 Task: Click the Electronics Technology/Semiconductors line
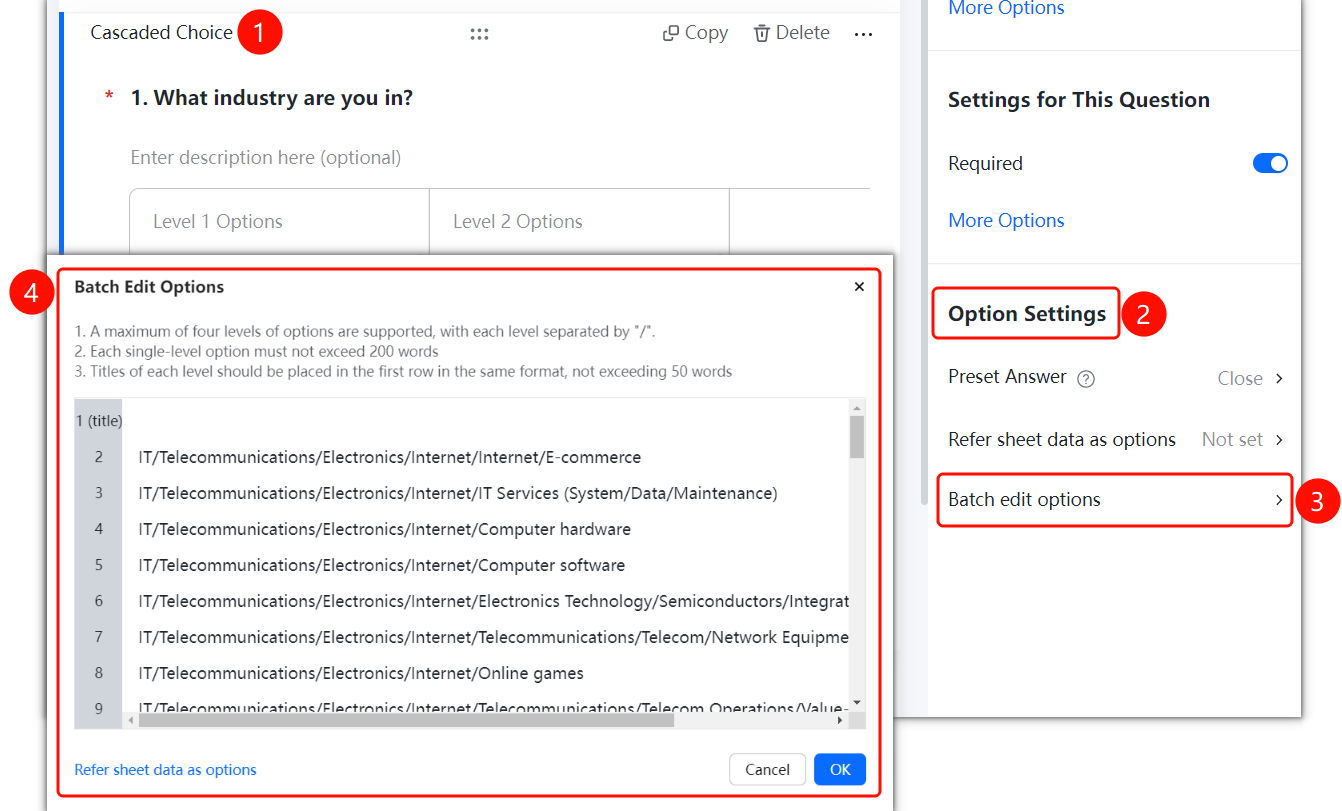click(x=494, y=601)
